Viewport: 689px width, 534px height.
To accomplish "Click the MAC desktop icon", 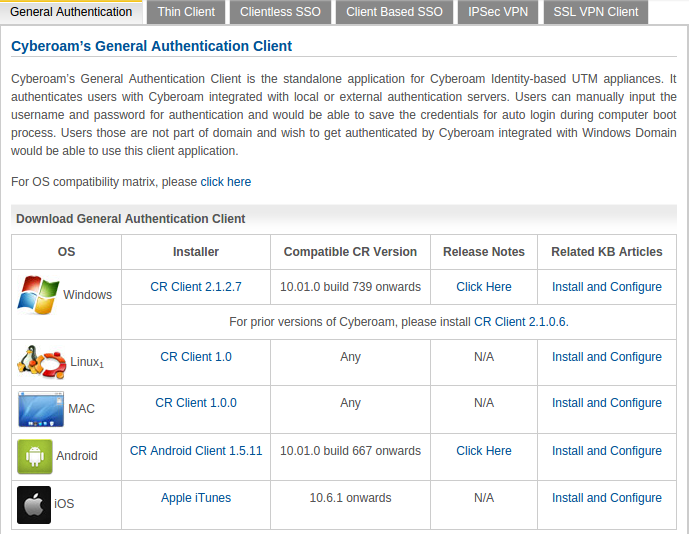I will 41,409.
